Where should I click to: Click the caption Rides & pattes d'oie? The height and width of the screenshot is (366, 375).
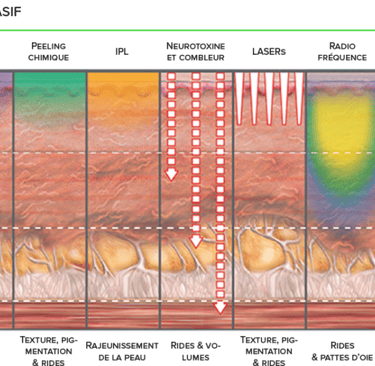[342, 351]
